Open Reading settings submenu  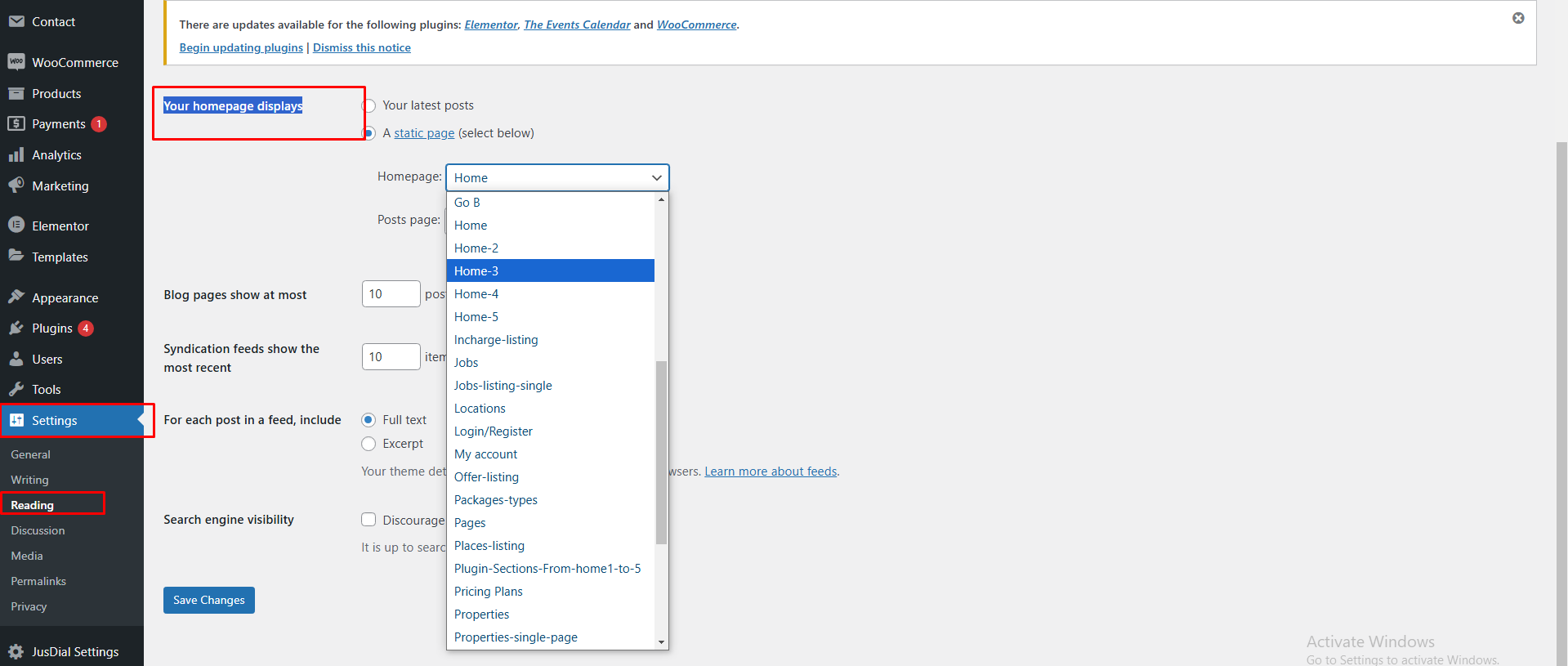32,505
